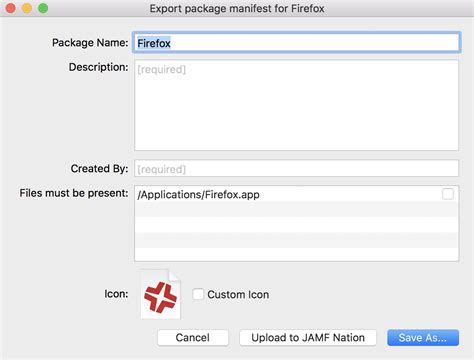Upload the manifest to JAMF Nation

[308, 338]
